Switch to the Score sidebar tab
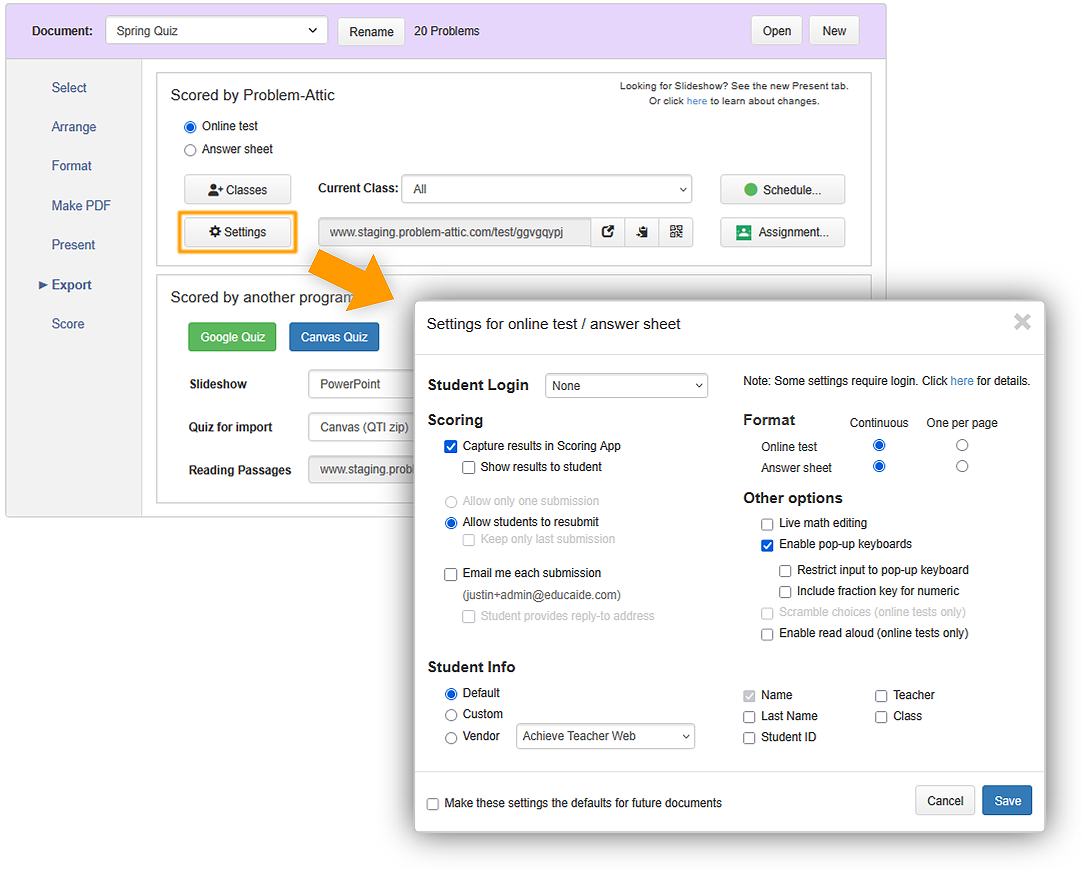 pyautogui.click(x=68, y=324)
